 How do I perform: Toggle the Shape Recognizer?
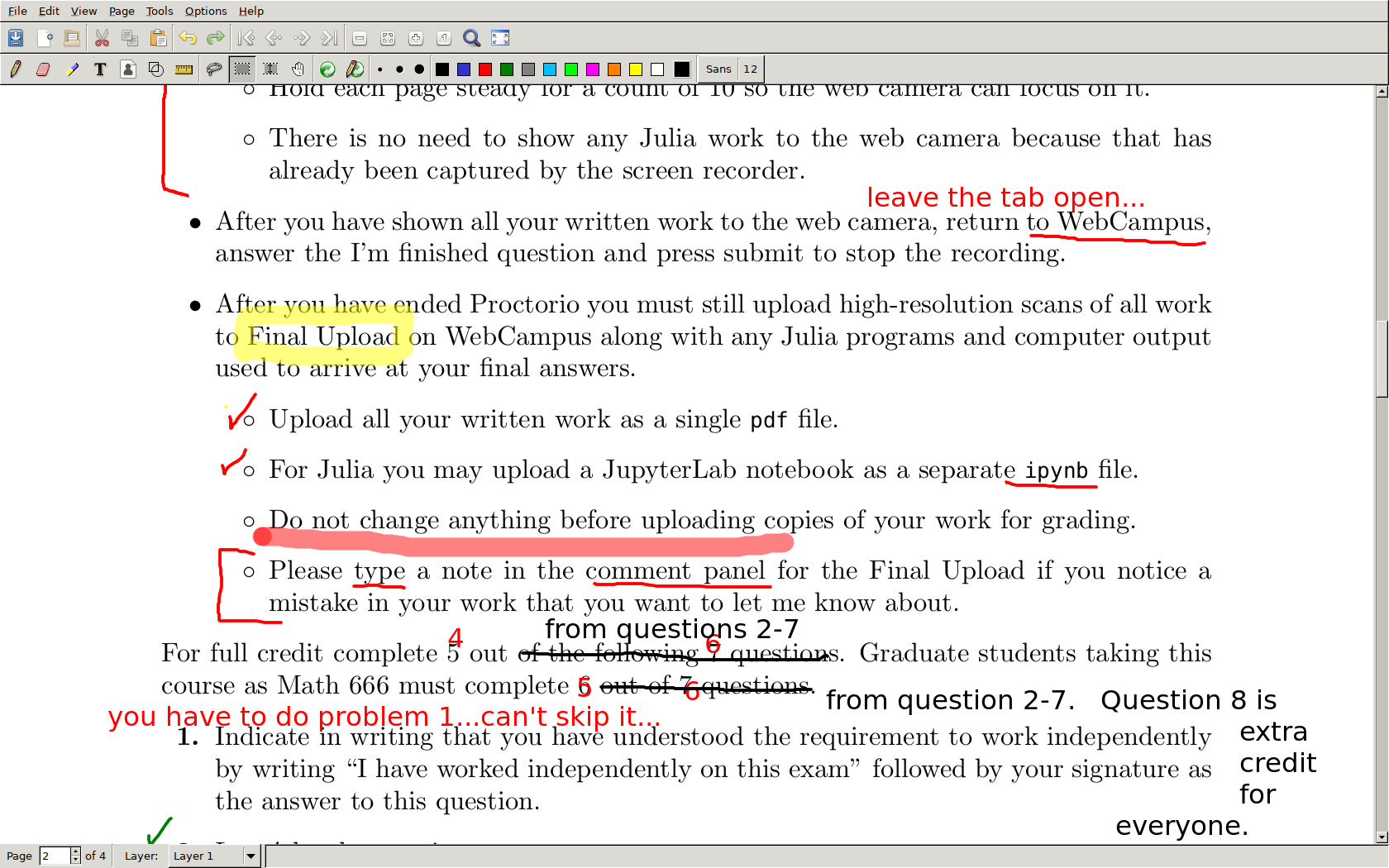click(x=155, y=69)
